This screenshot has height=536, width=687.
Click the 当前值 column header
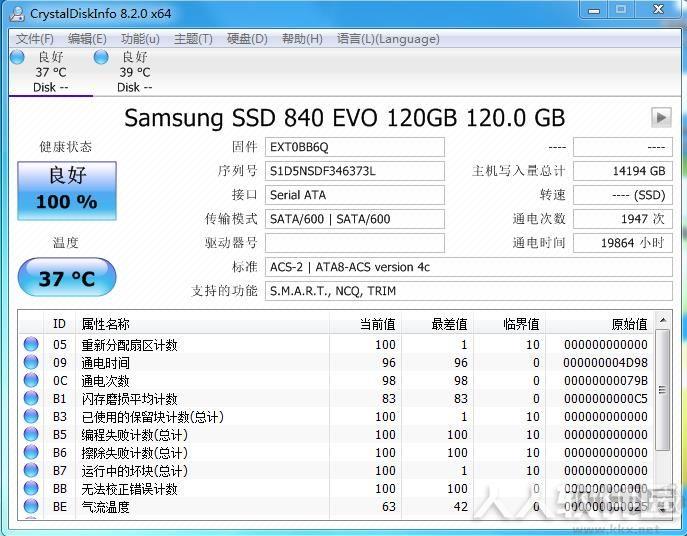point(365,324)
